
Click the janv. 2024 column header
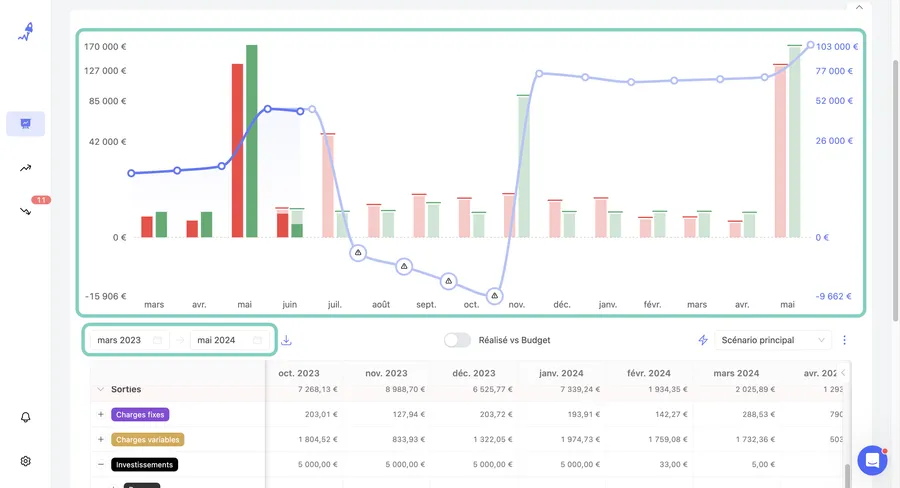coord(561,373)
